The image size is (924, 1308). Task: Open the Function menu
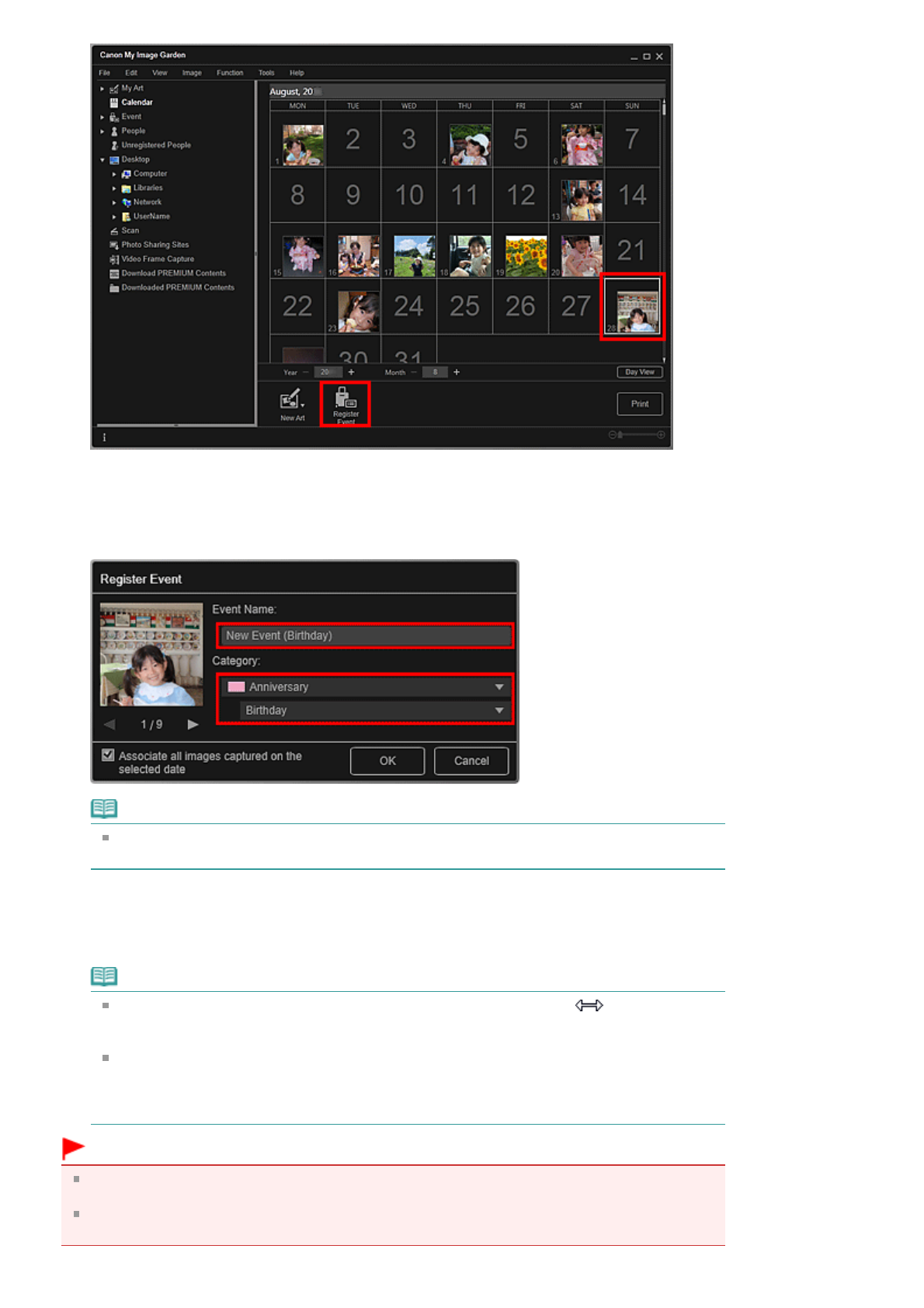click(x=229, y=73)
